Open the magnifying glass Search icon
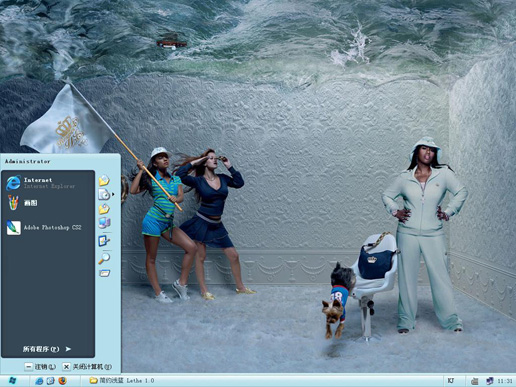This screenshot has height=387, width=516. 104,258
